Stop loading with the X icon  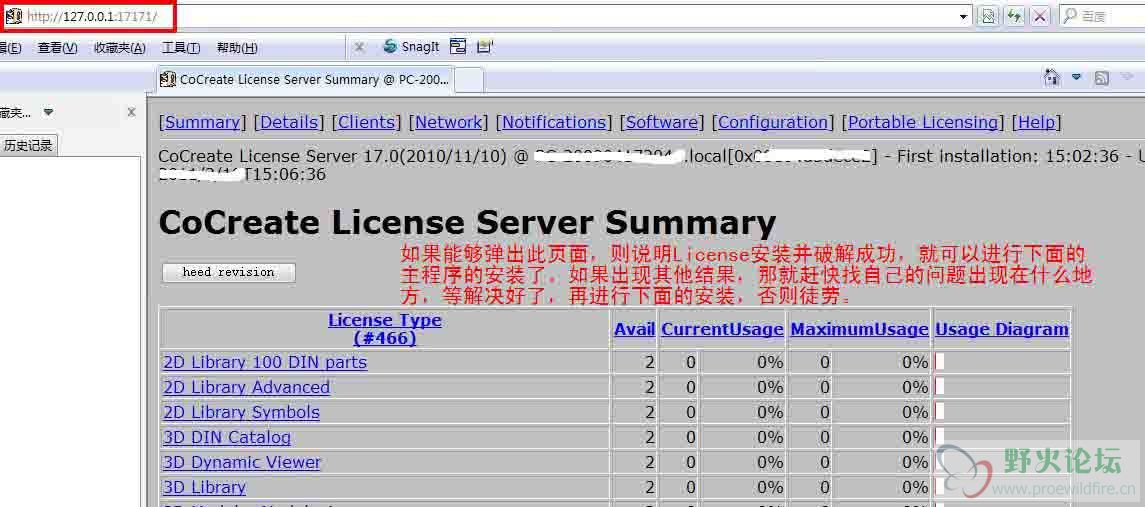1040,16
